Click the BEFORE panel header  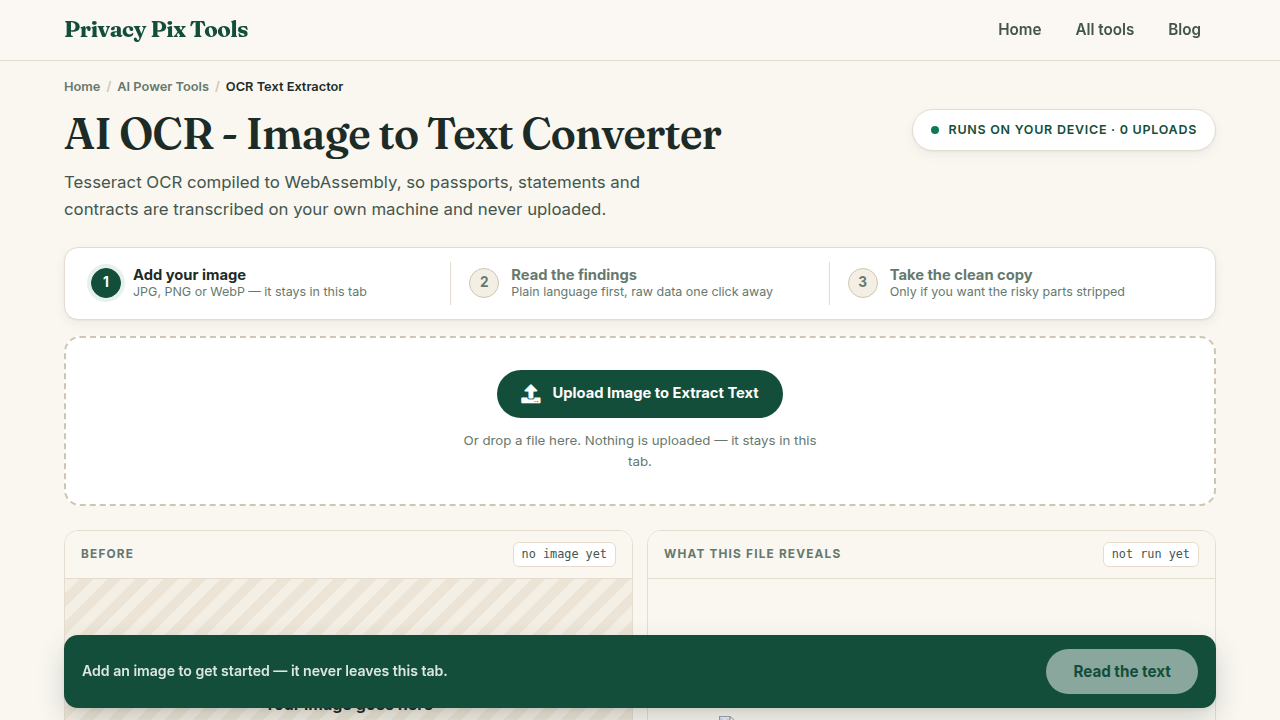(107, 554)
